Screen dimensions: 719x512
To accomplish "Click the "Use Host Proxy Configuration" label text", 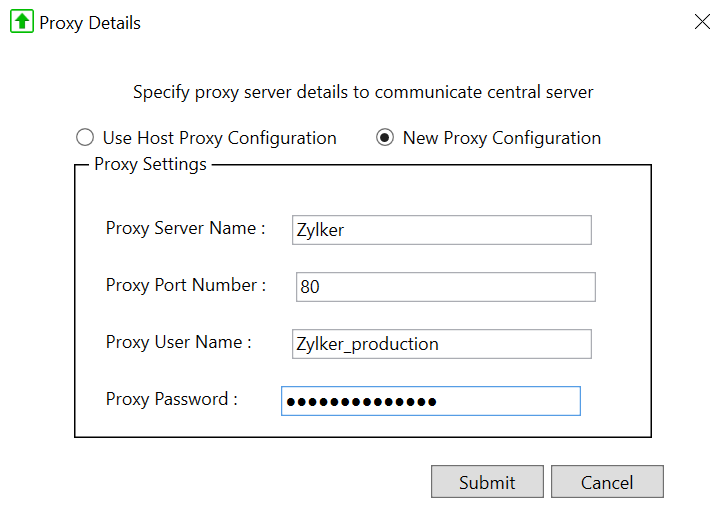I will [x=219, y=138].
